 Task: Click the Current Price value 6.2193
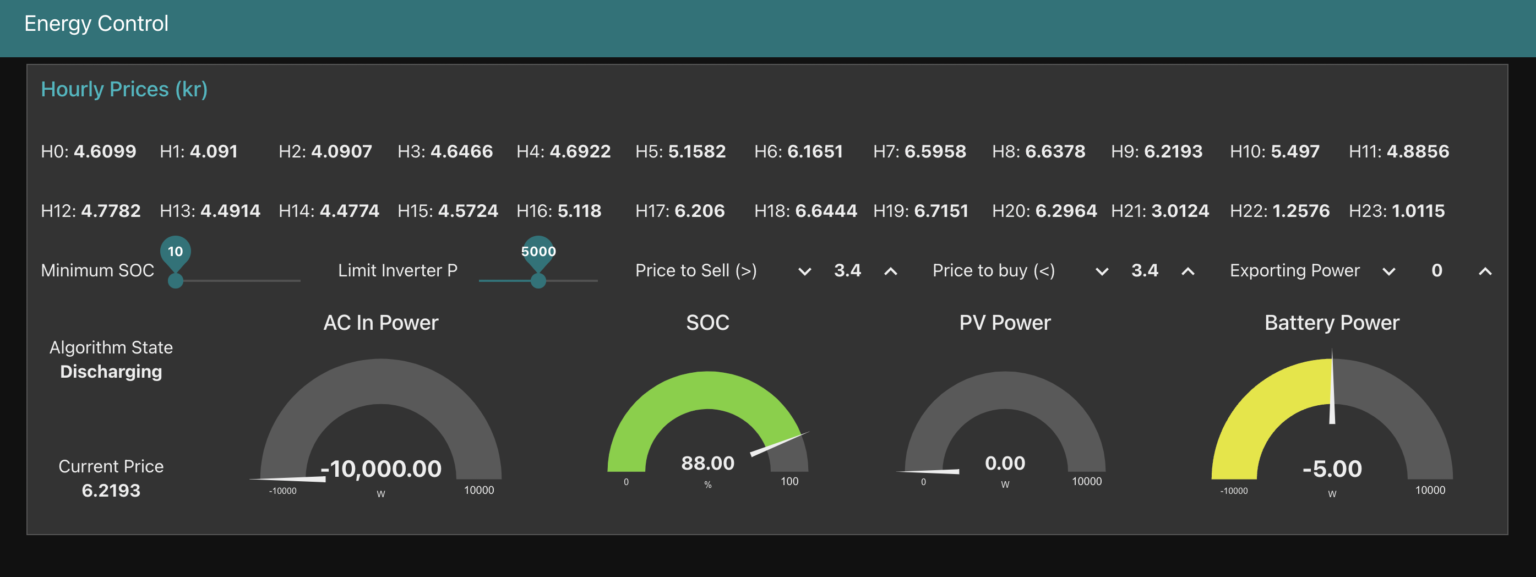111,490
